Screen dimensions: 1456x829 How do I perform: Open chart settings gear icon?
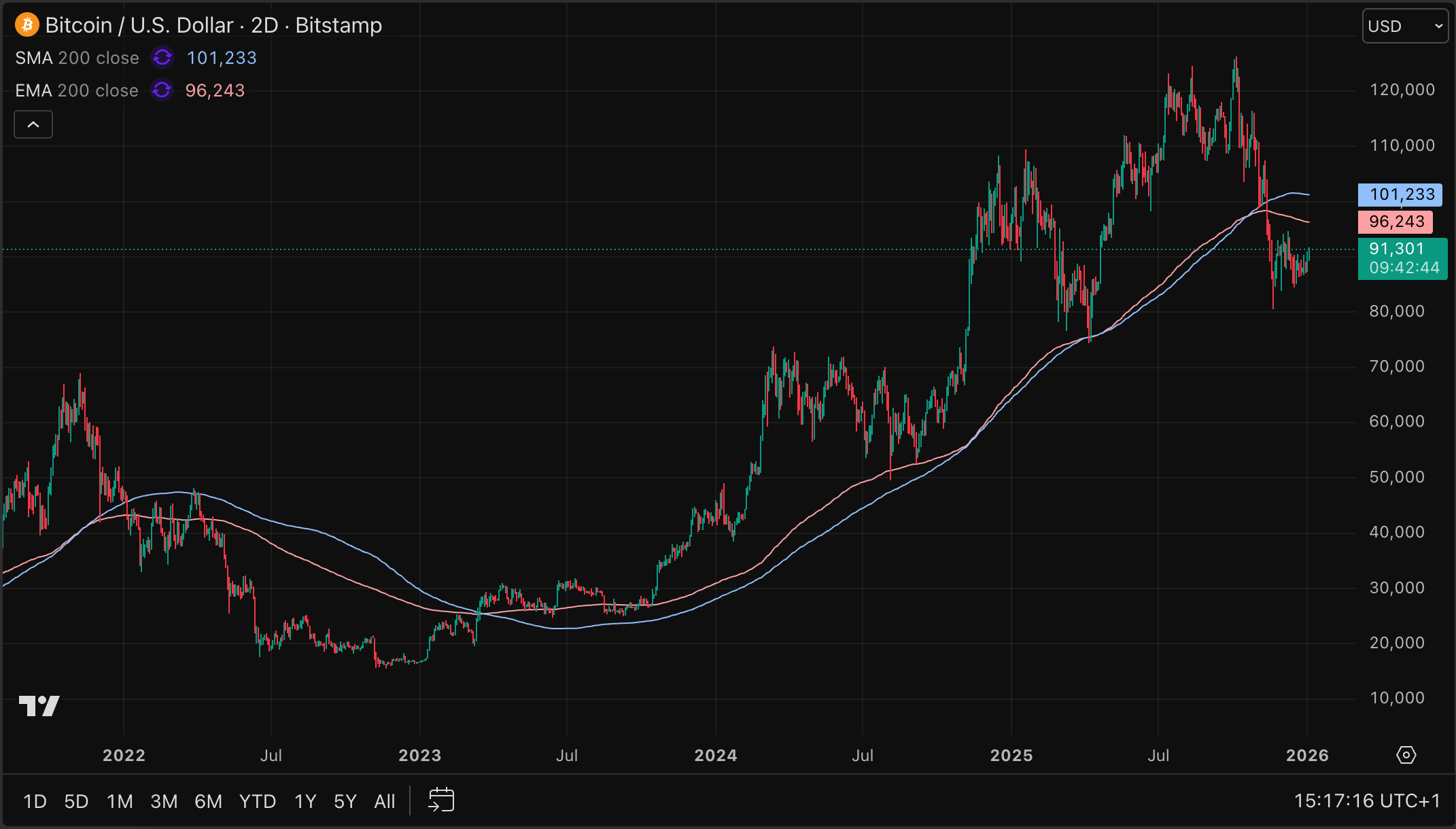click(x=1406, y=755)
